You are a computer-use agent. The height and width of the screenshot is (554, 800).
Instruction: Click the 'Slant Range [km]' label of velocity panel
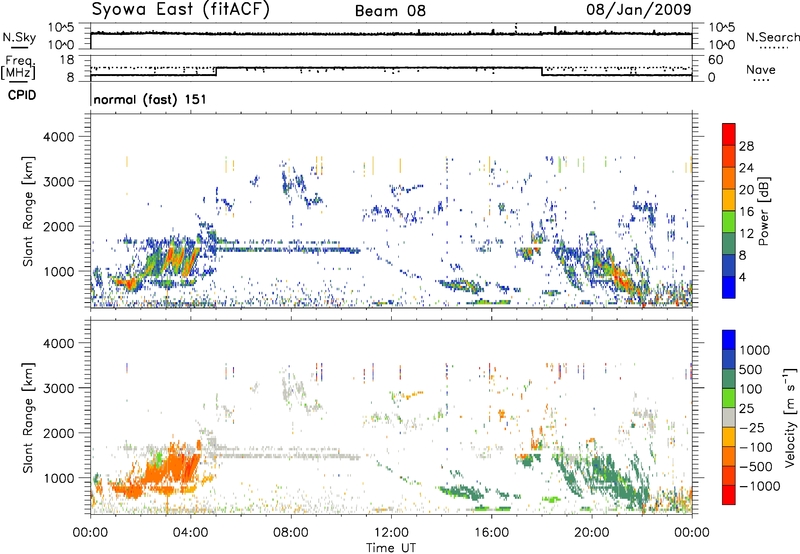click(x=28, y=417)
